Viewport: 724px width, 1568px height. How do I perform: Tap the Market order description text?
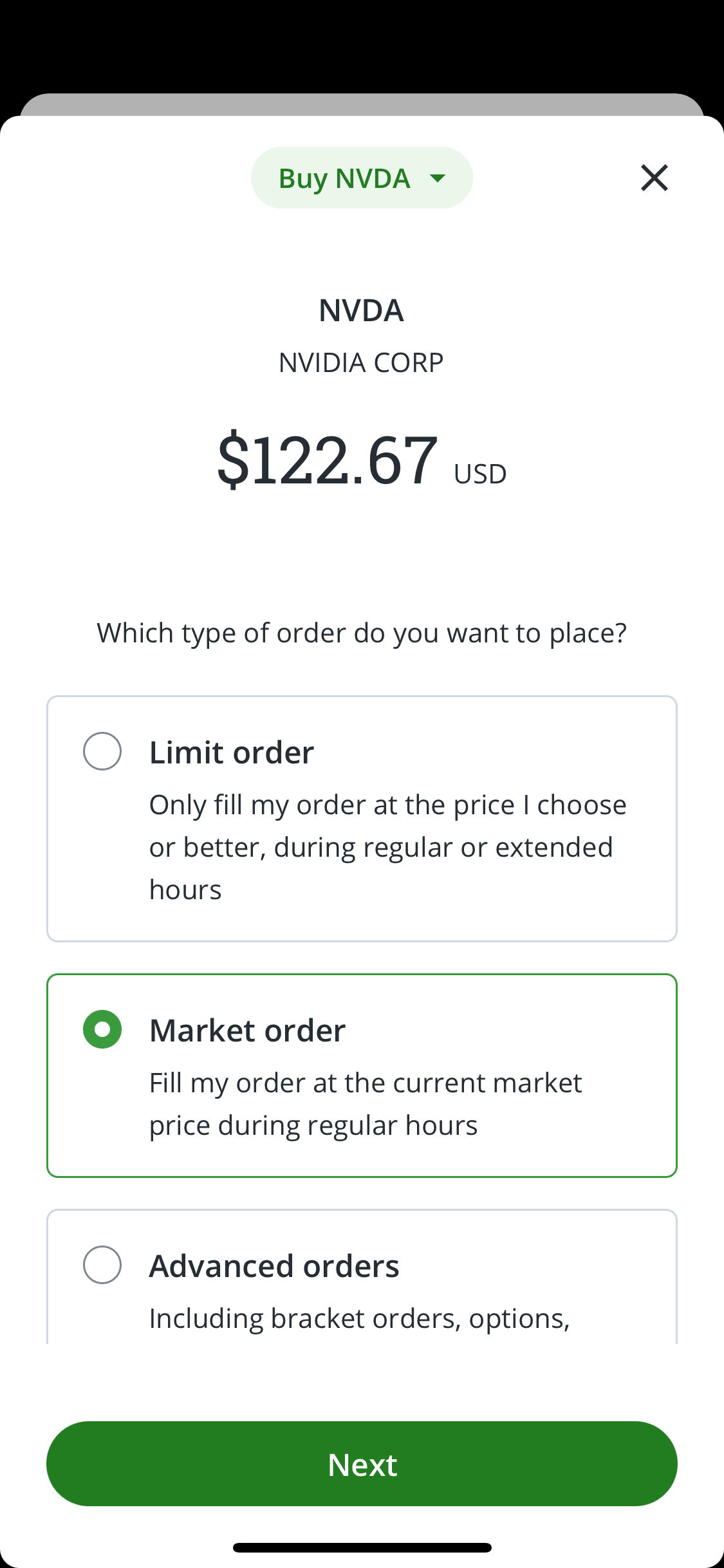364,1104
